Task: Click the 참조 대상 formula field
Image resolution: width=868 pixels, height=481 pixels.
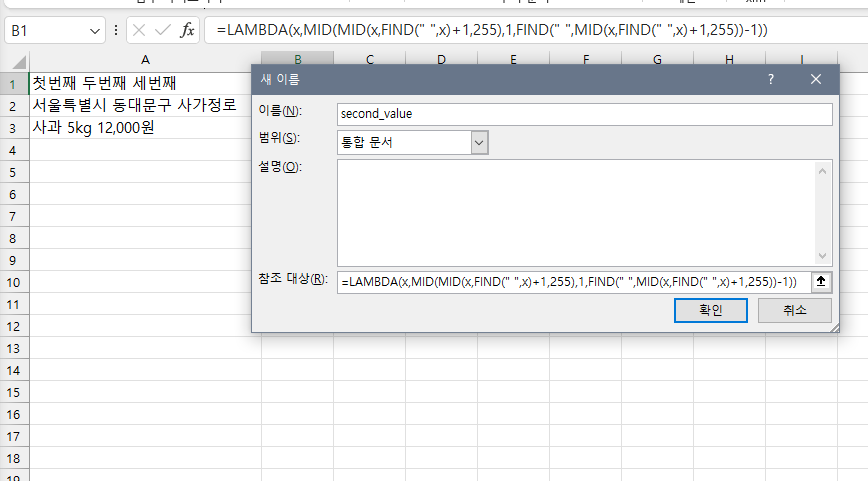Action: pyautogui.click(x=574, y=282)
